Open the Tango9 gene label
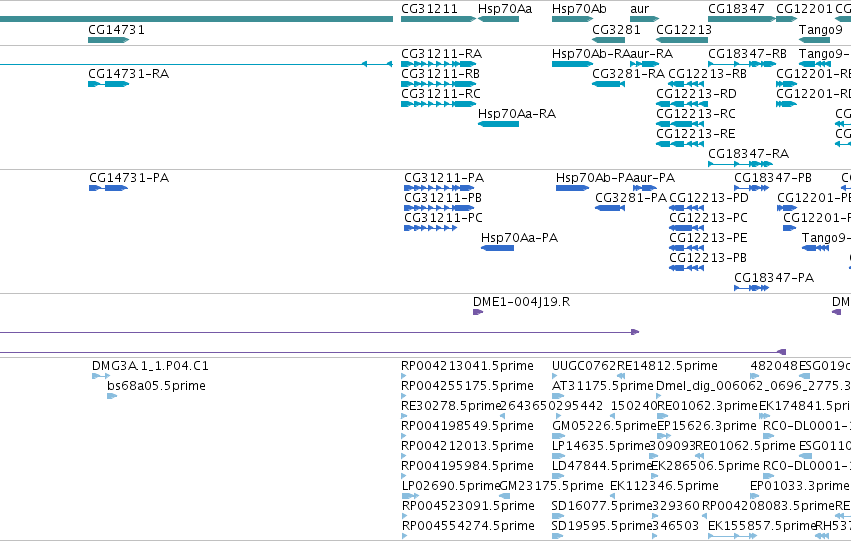The height and width of the screenshot is (541, 851). 821,29
